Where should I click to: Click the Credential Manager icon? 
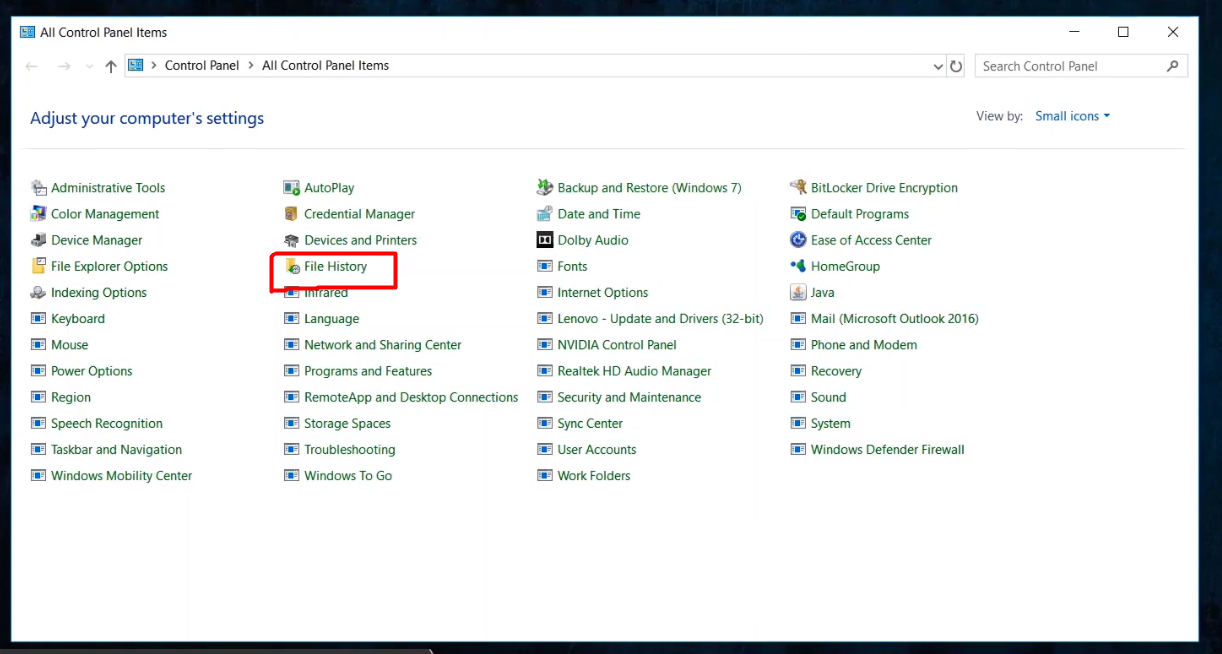[x=292, y=214]
